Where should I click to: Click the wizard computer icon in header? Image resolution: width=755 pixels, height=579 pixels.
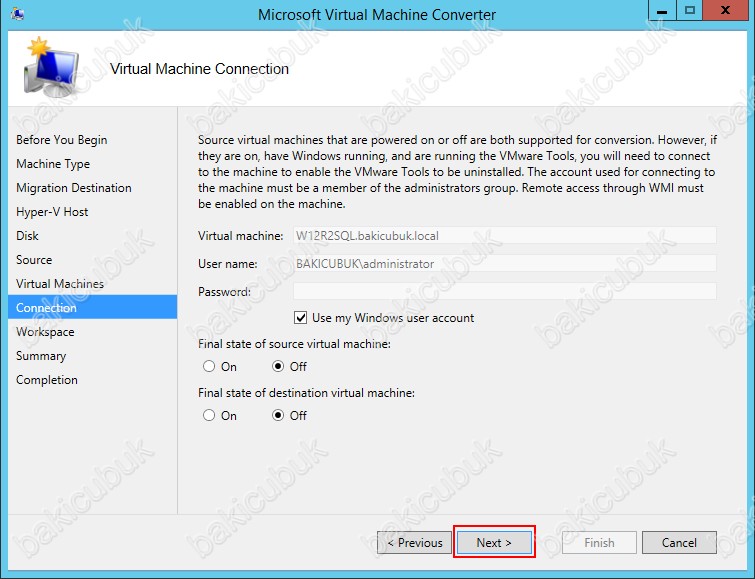tap(51, 67)
